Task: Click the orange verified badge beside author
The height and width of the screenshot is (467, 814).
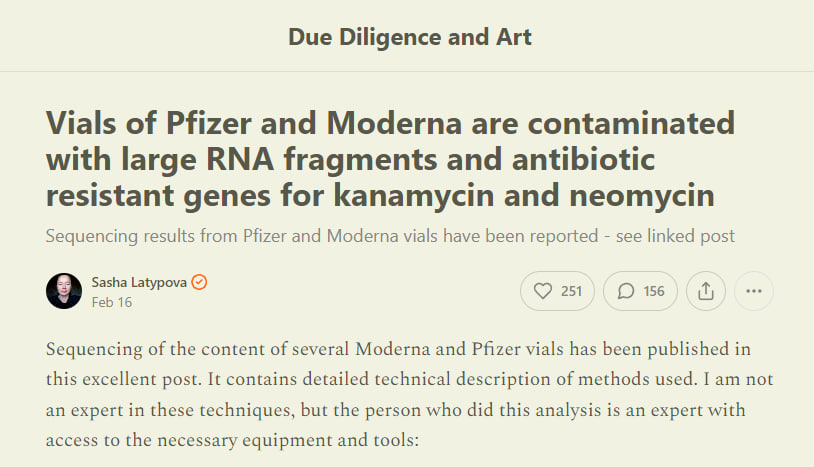Action: click(x=200, y=282)
